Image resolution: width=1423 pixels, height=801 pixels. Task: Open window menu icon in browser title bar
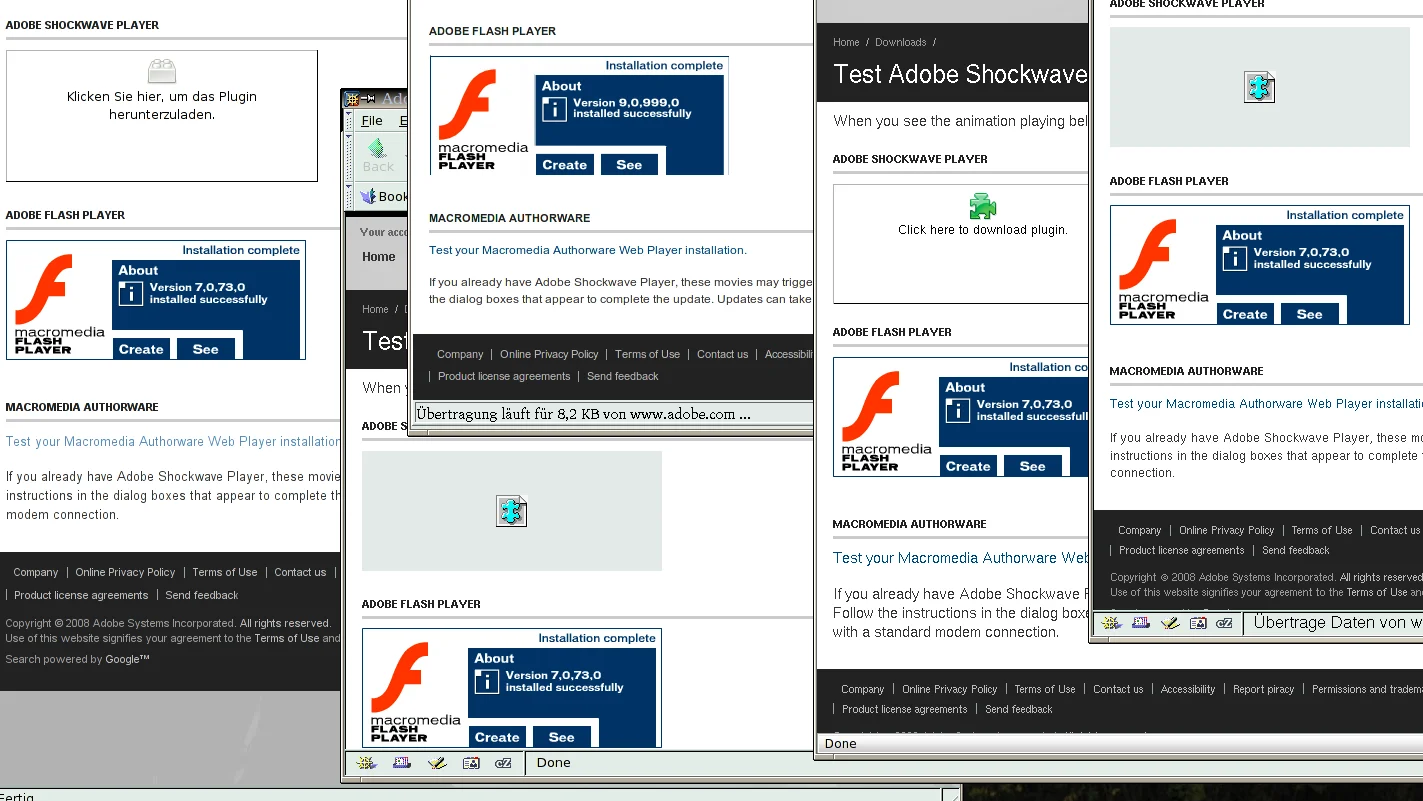pos(352,98)
